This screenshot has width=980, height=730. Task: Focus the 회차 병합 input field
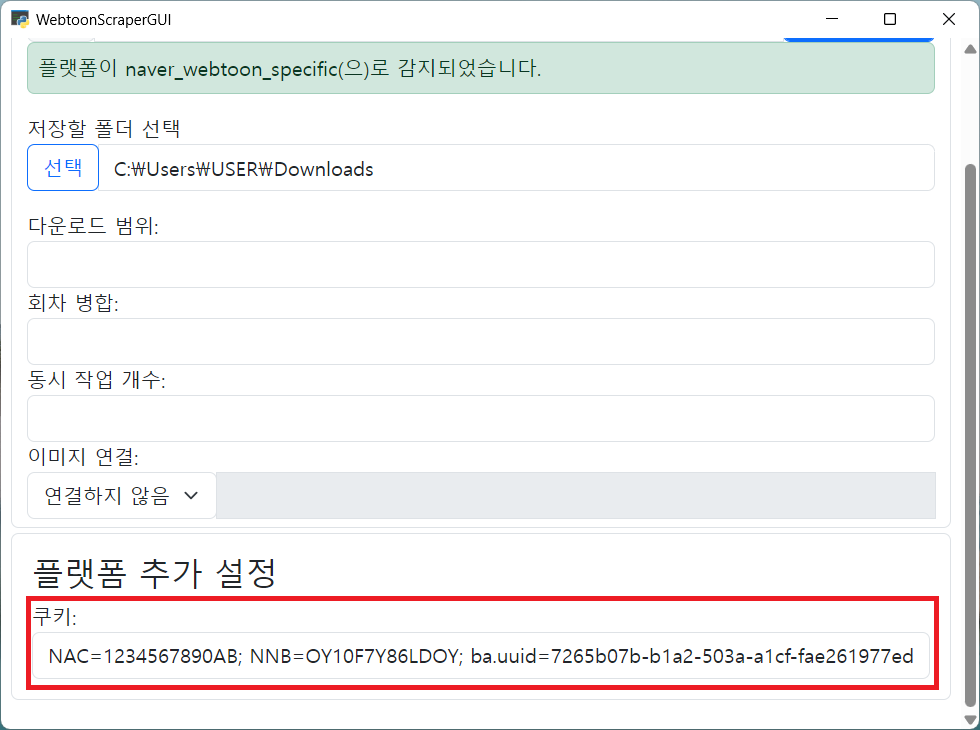481,341
